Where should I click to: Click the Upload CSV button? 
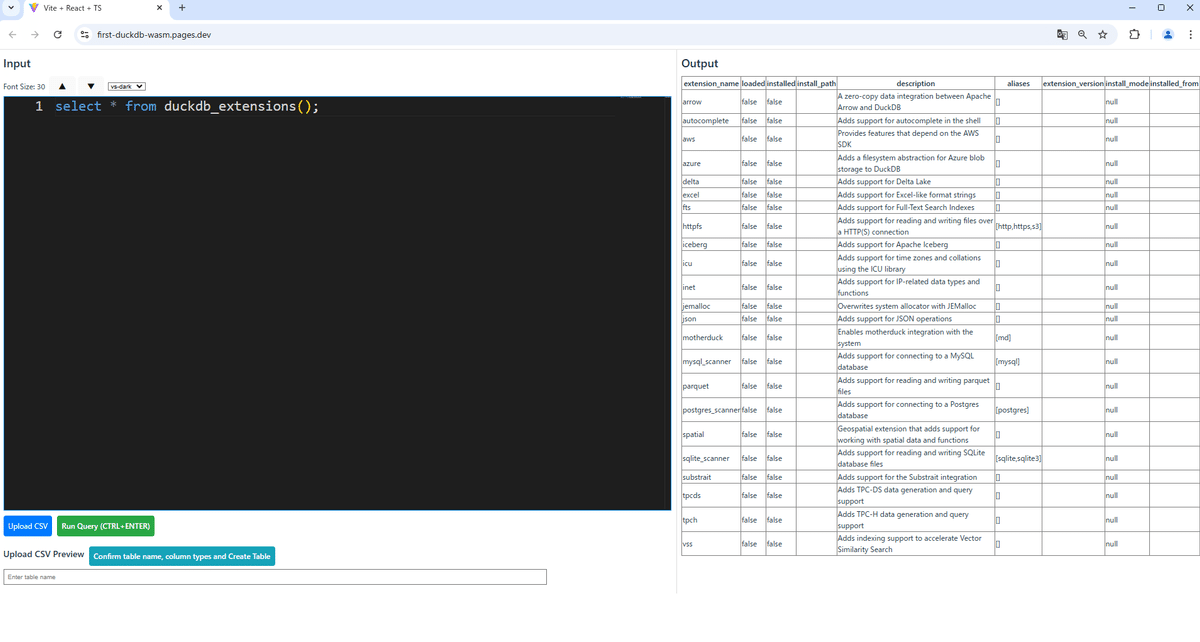(x=27, y=525)
